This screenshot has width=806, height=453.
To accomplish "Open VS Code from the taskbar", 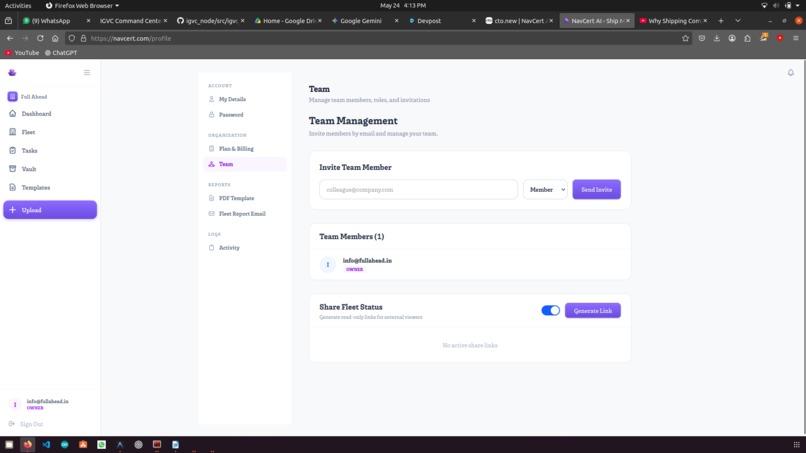I will pos(46,444).
